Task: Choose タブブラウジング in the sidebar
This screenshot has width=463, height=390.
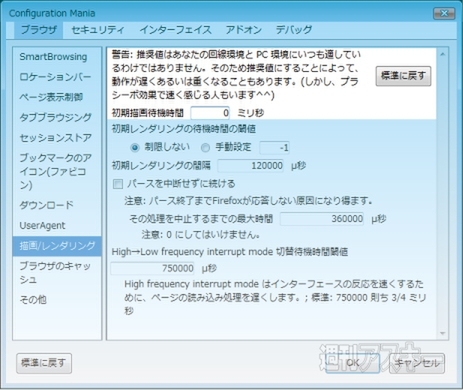Action: pyautogui.click(x=57, y=118)
